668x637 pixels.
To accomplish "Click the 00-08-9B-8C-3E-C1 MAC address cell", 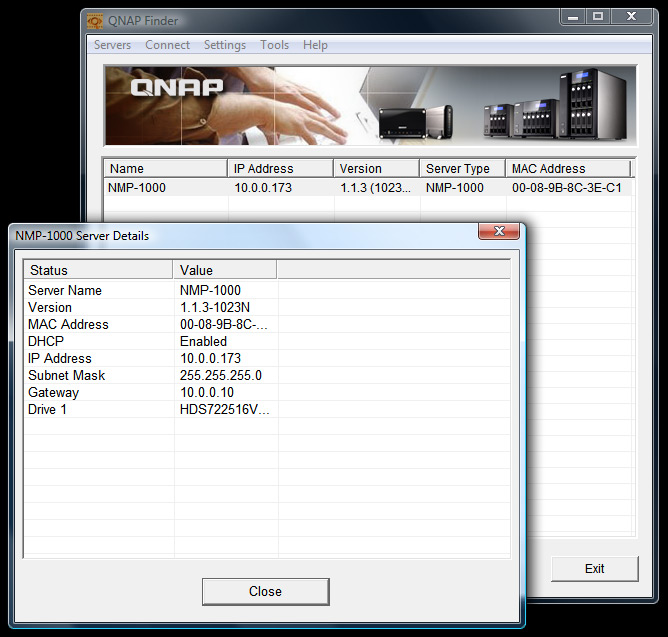I will click(x=567, y=187).
